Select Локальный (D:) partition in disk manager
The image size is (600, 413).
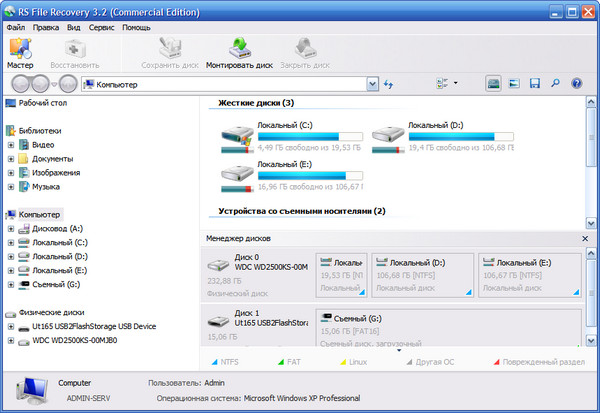click(x=418, y=274)
